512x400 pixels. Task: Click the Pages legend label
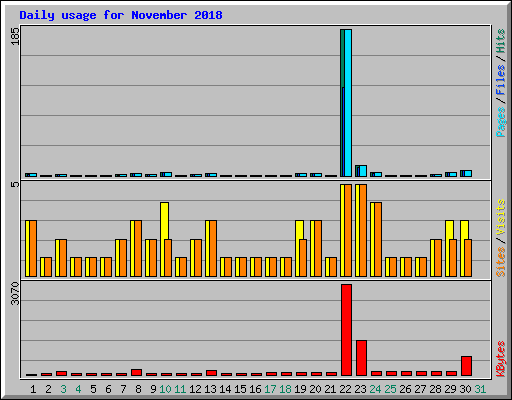pos(501,122)
